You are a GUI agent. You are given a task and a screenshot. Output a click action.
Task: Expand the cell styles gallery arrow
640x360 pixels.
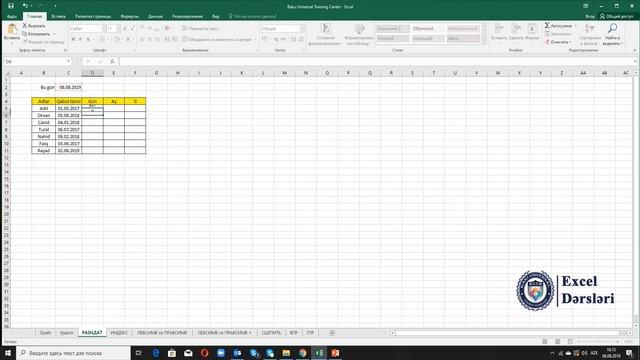[x=484, y=41]
